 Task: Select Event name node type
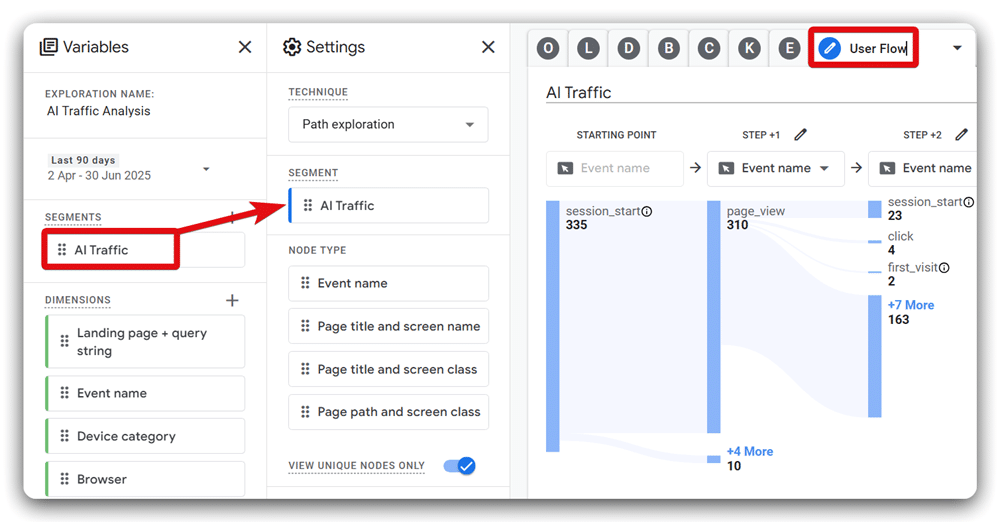(x=388, y=283)
